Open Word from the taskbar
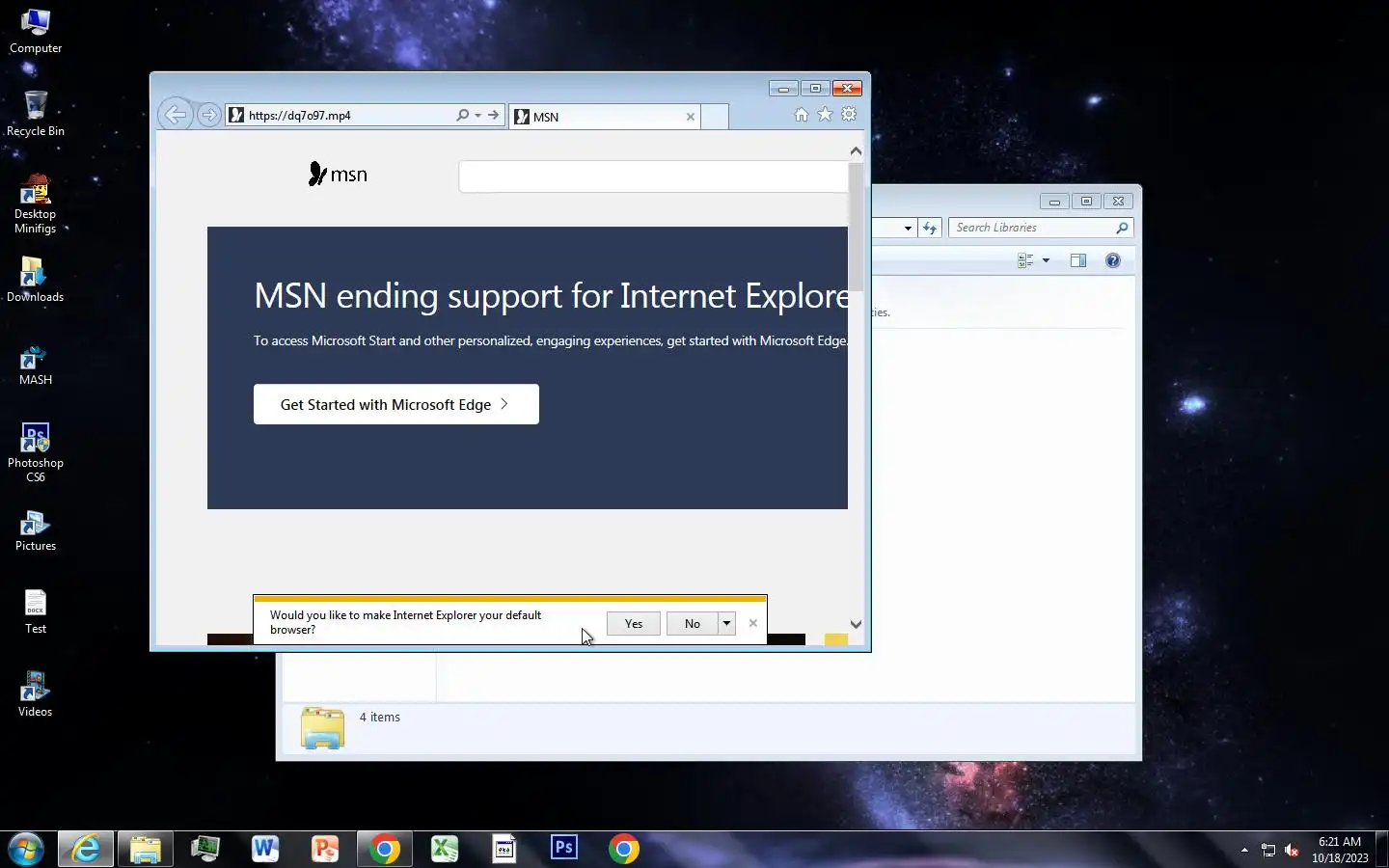Image resolution: width=1389 pixels, height=868 pixels. [265, 849]
